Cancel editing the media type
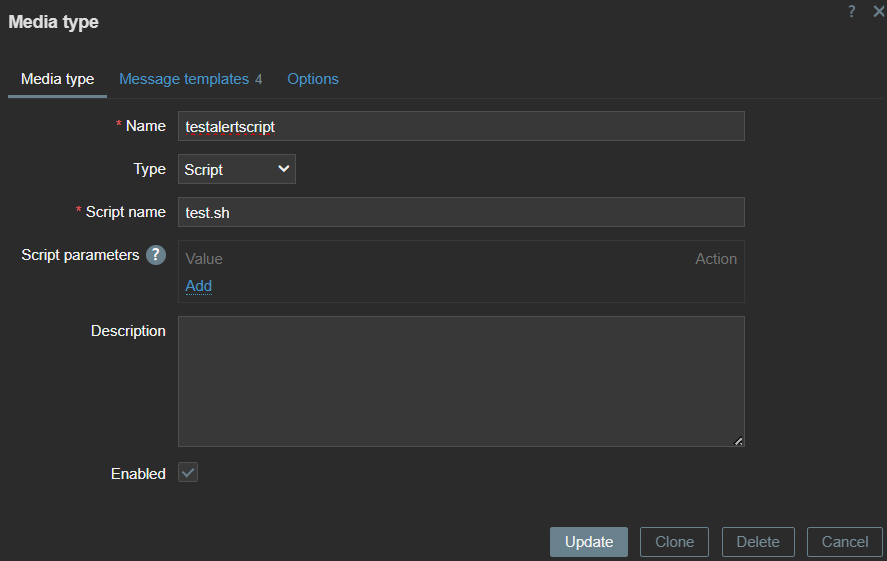 [845, 542]
